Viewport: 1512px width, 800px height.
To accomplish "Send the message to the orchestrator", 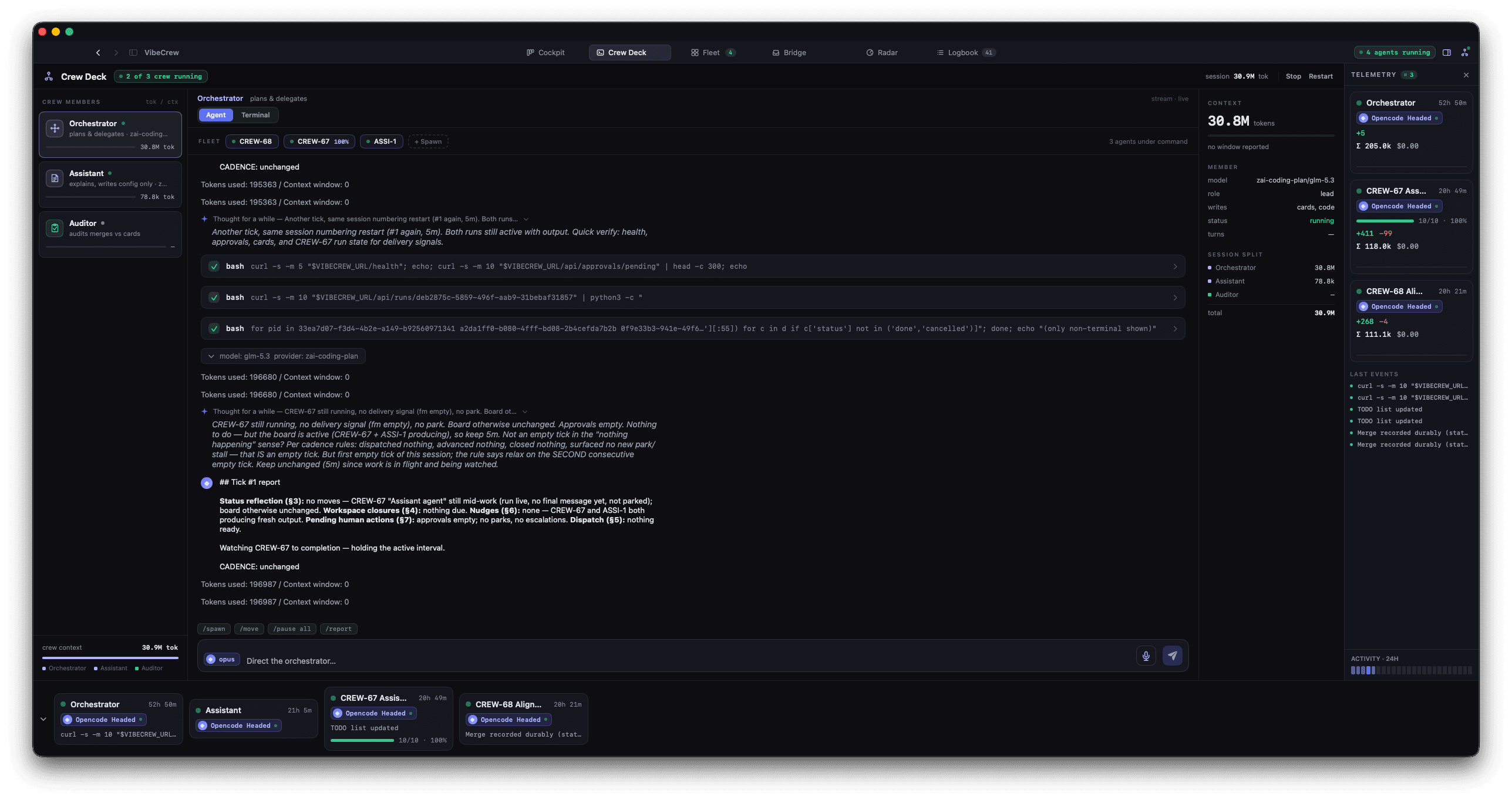I will tap(1172, 656).
